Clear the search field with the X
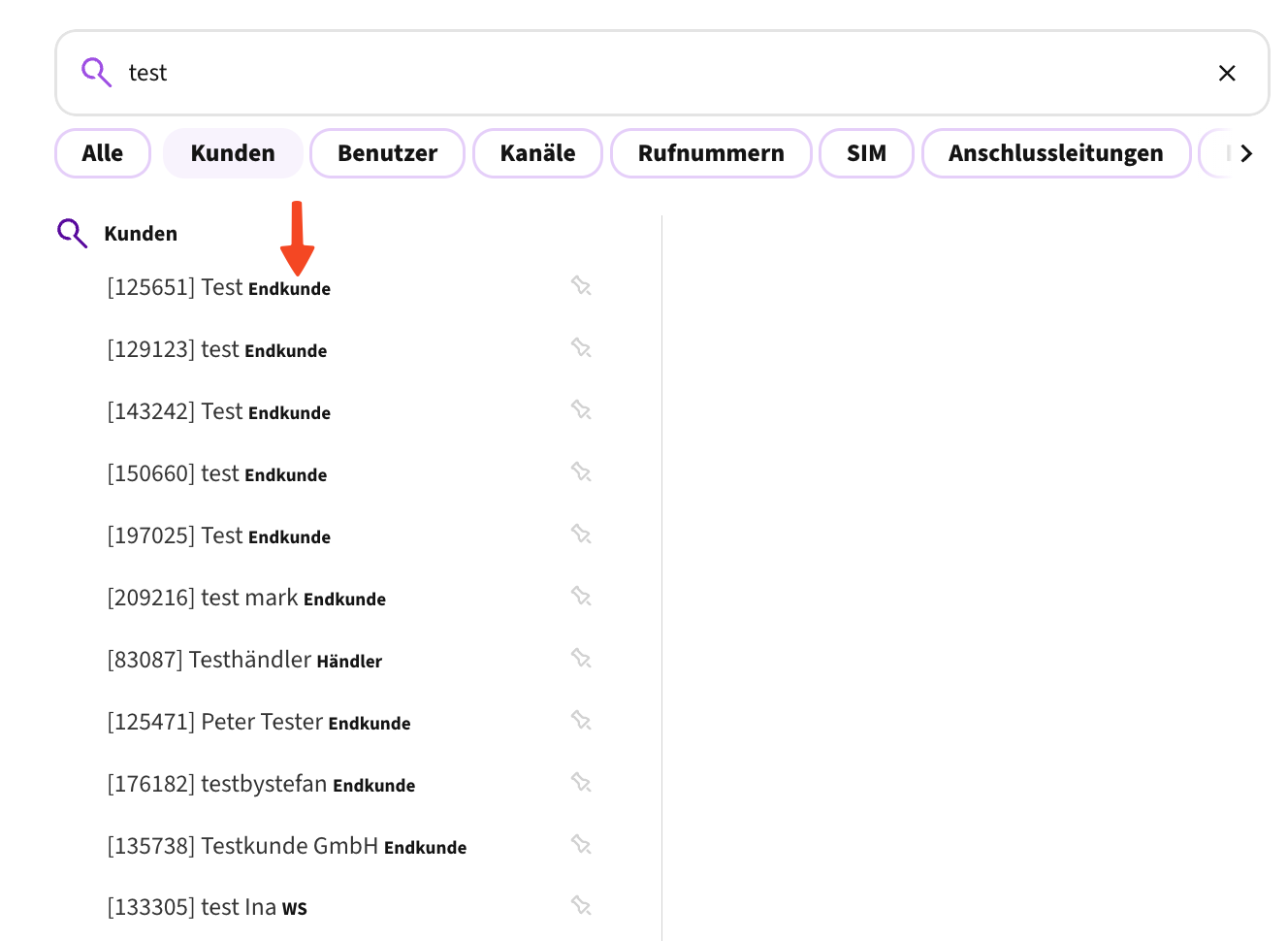 [x=1227, y=73]
